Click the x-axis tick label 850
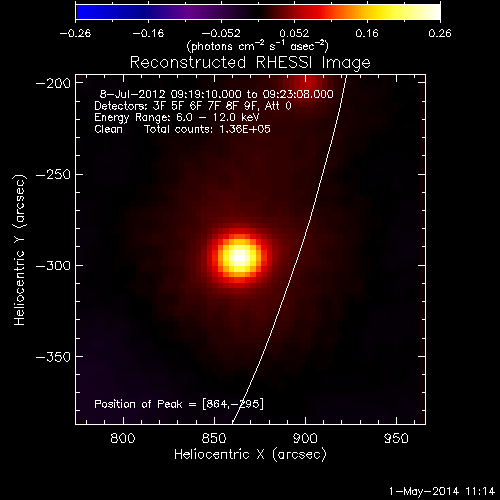Image resolution: width=500 pixels, height=500 pixels. tap(214, 438)
